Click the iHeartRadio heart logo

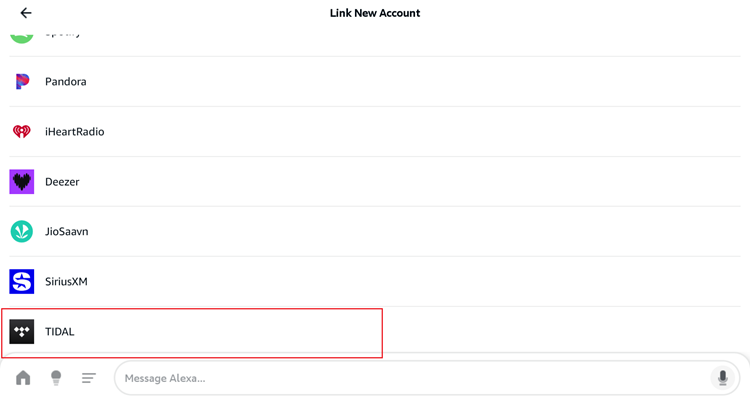[22, 132]
